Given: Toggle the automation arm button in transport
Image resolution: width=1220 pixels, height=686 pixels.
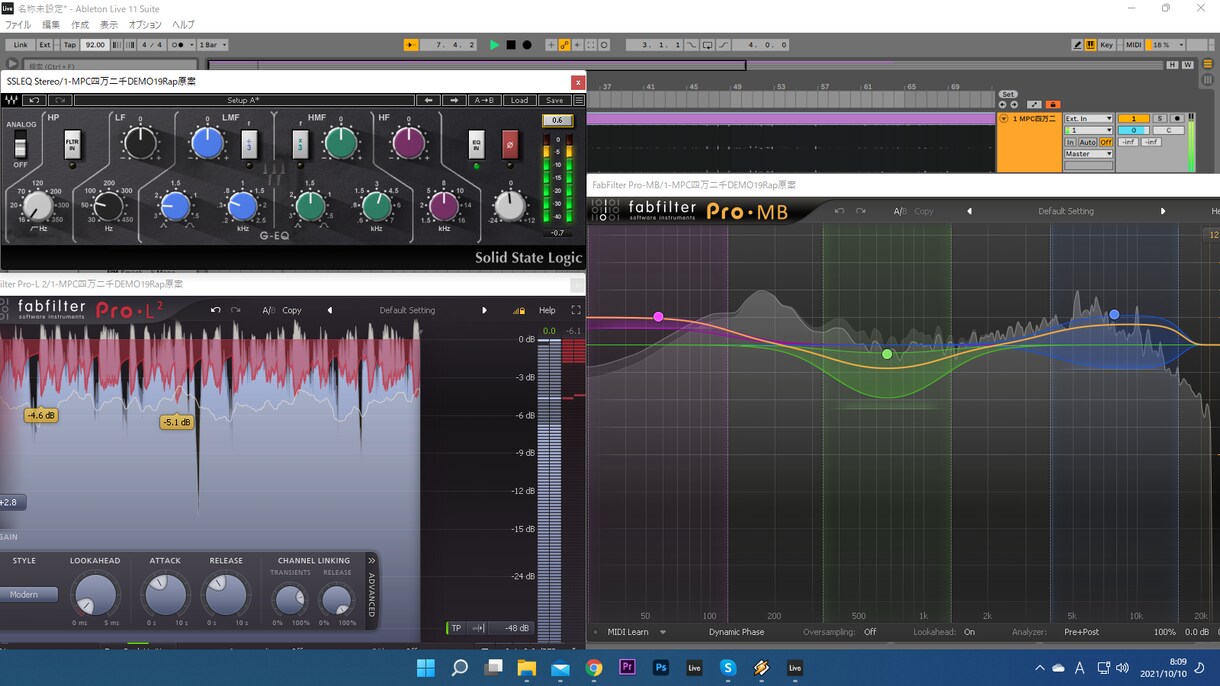Looking at the screenshot, I should coord(565,45).
